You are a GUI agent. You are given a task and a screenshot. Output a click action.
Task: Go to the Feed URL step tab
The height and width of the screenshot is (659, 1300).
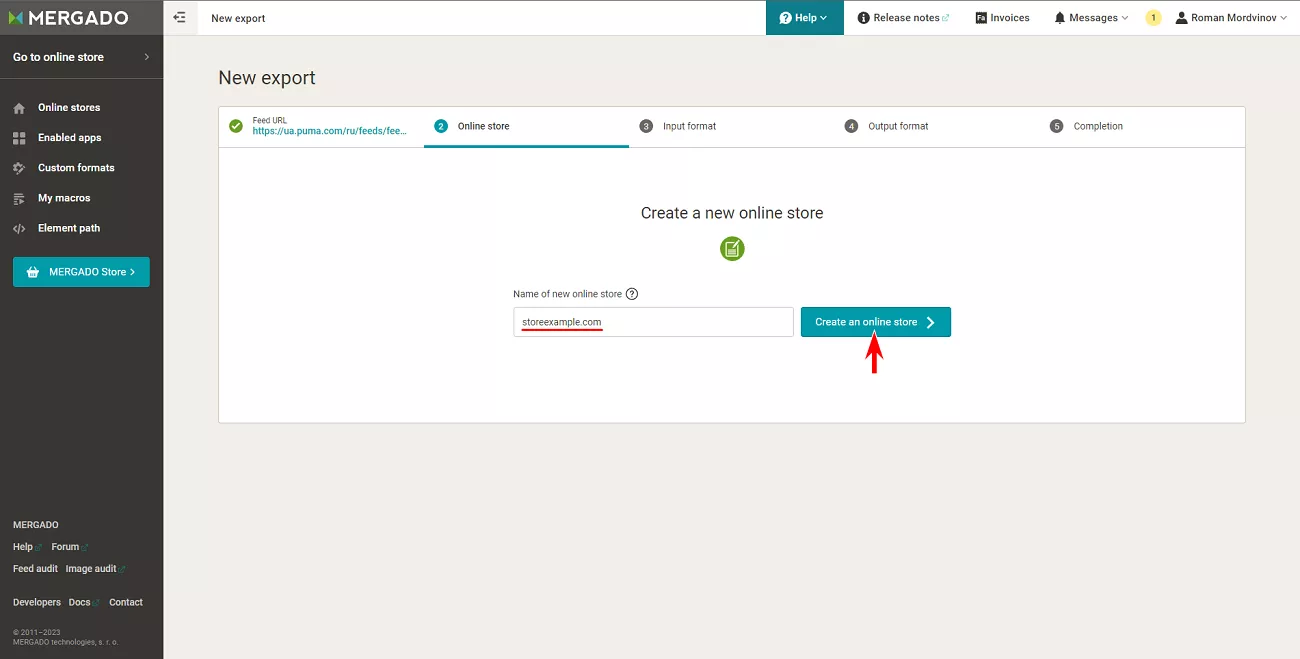(x=321, y=126)
